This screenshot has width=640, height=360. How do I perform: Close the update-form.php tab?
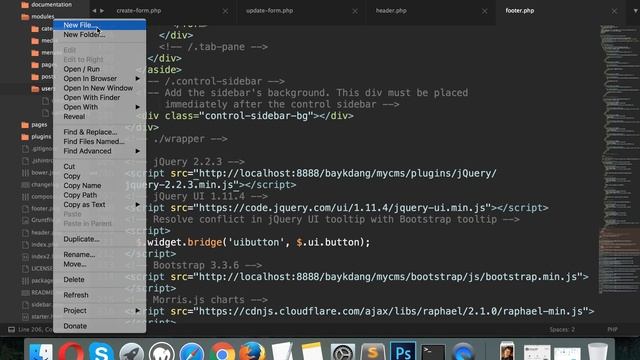[x=355, y=11]
